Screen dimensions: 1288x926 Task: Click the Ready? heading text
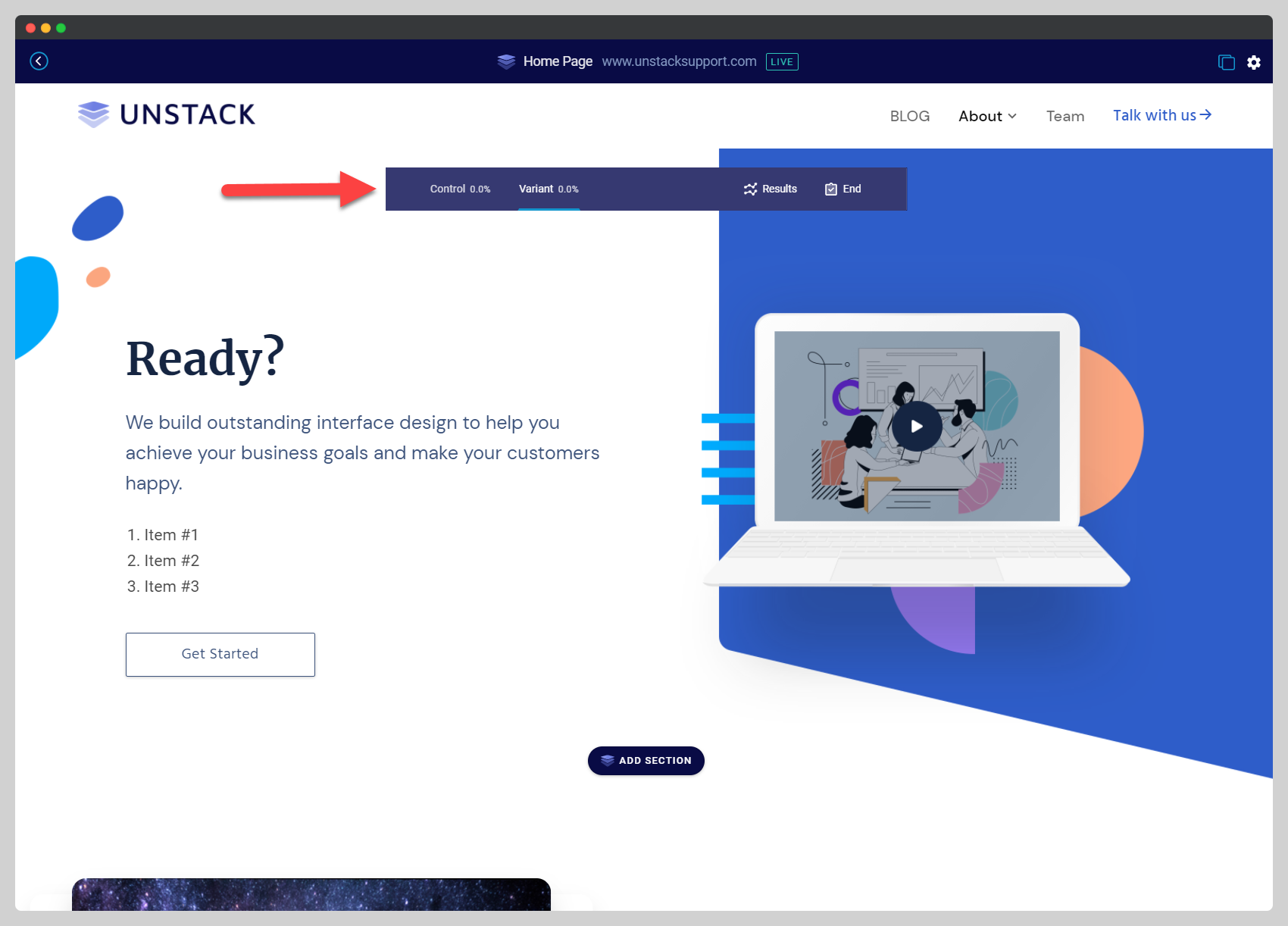tap(205, 358)
